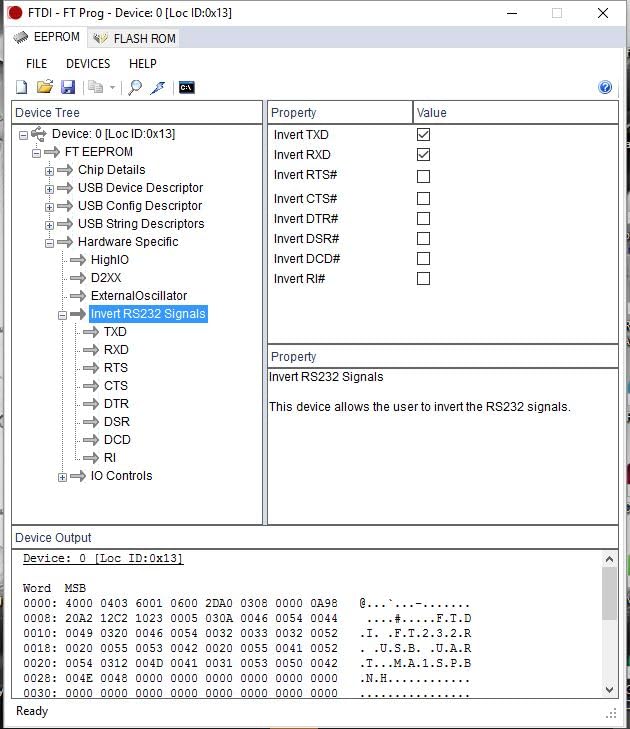Image resolution: width=630 pixels, height=729 pixels.
Task: Select the IO Controls tree item
Action: (121, 476)
